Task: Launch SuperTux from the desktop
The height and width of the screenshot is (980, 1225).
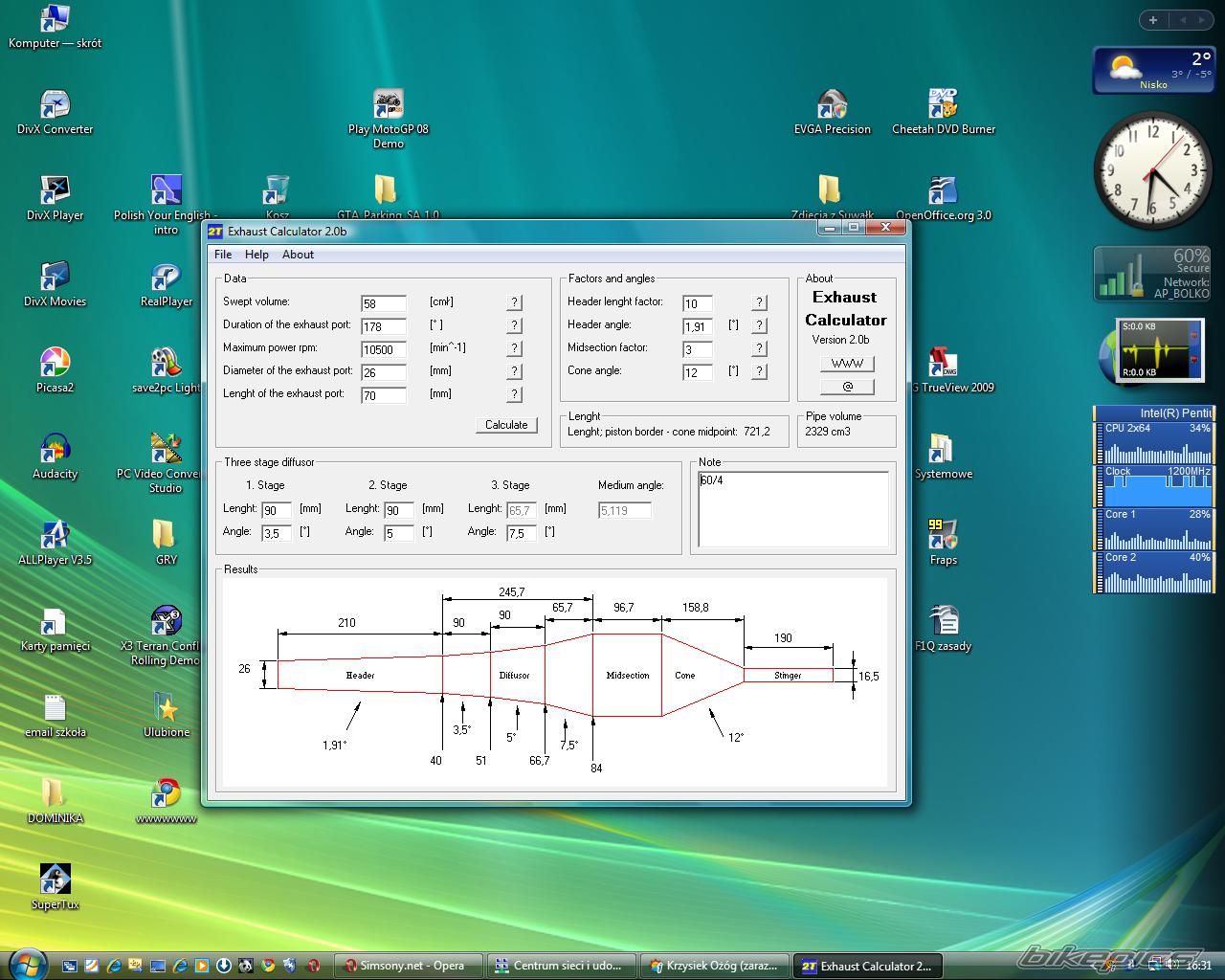Action: coord(55,888)
